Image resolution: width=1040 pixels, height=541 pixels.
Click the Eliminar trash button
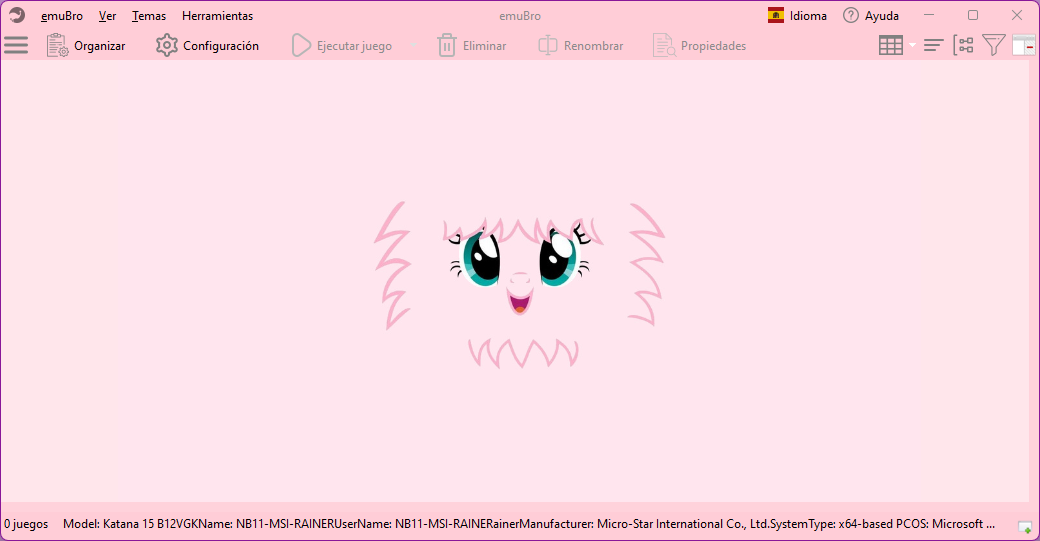[472, 46]
